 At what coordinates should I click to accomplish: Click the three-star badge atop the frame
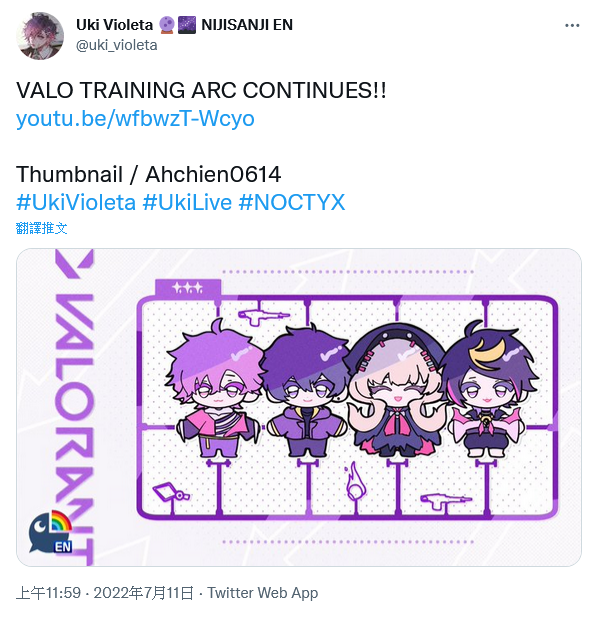tap(188, 288)
